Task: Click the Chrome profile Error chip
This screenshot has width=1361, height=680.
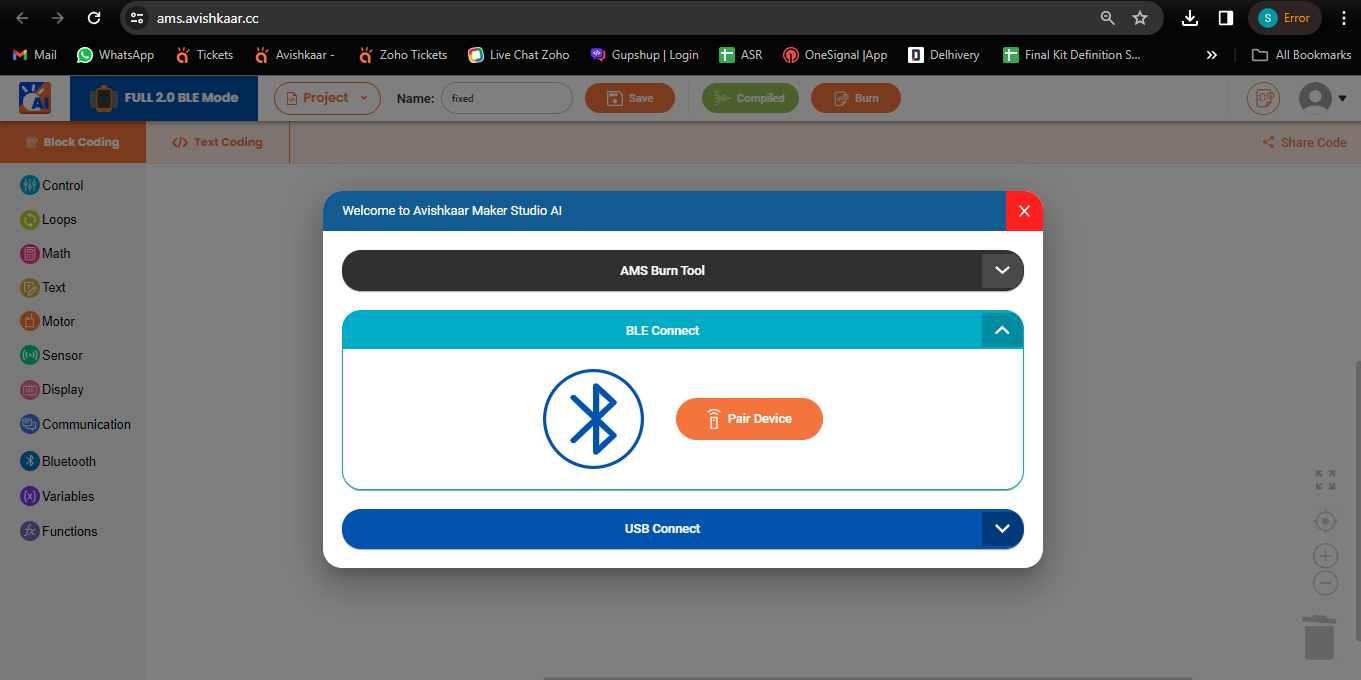Action: [1285, 18]
